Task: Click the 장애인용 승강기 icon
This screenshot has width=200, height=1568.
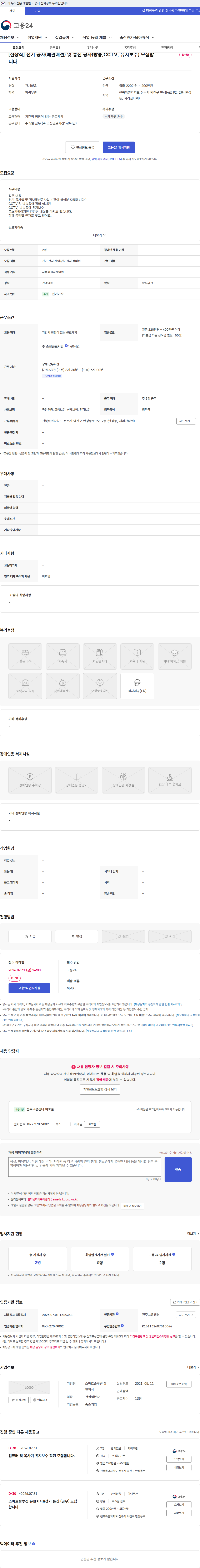Action: (x=77, y=780)
